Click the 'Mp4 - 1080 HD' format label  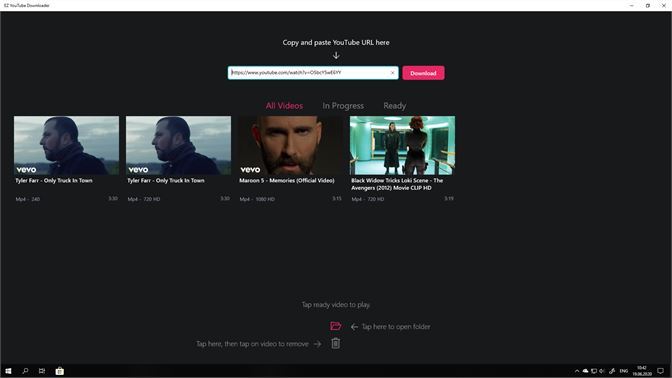point(257,199)
